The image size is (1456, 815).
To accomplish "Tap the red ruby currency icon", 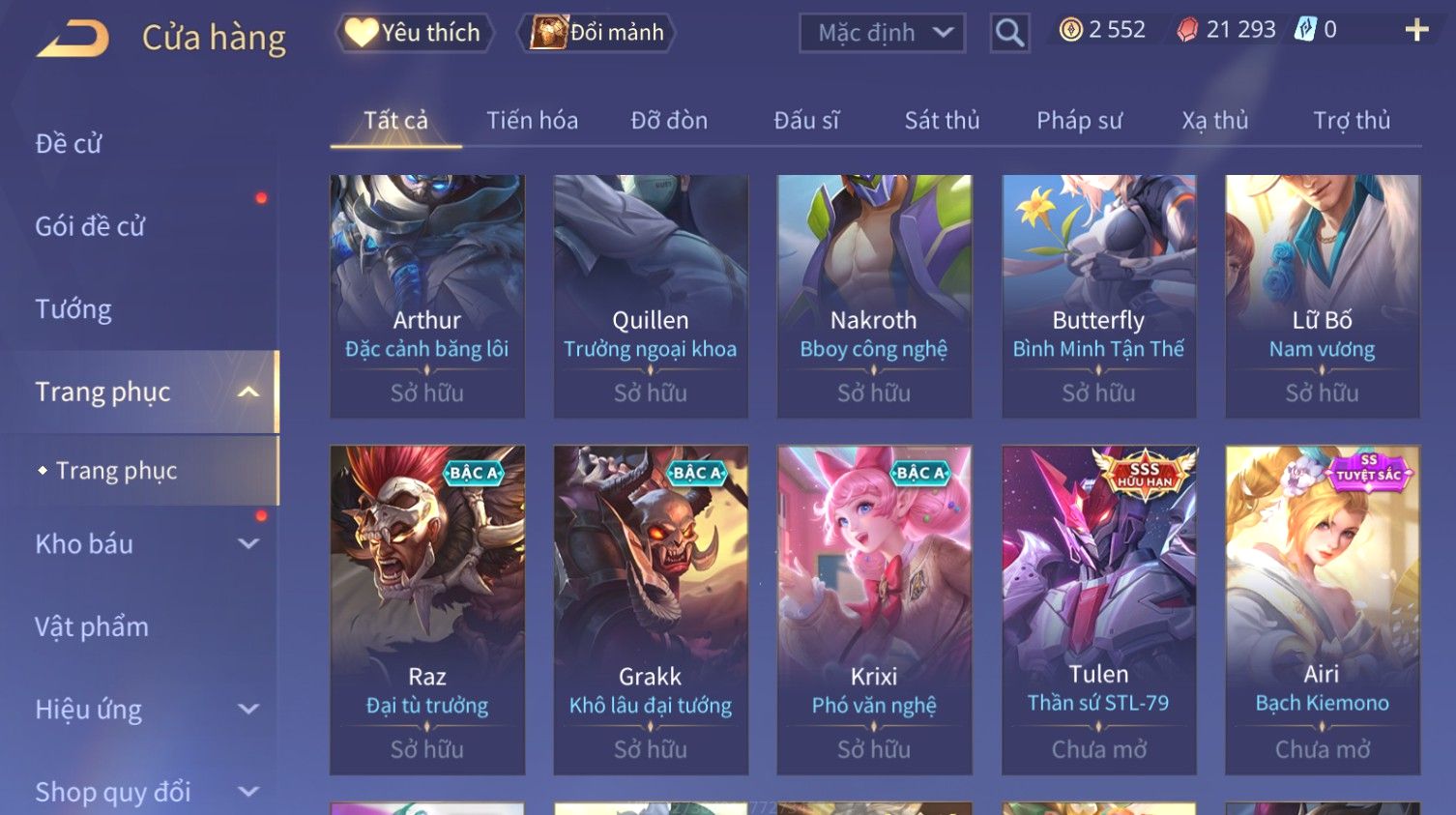I will [1186, 30].
